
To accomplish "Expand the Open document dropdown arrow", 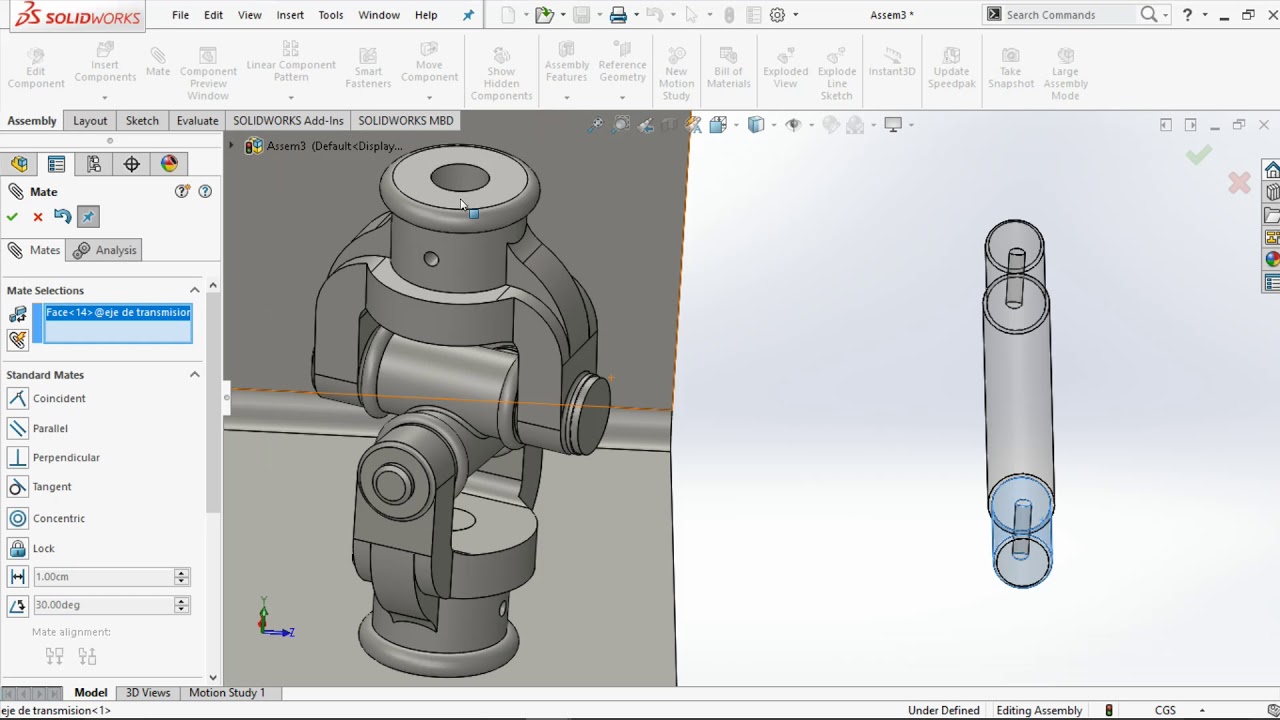I will tap(561, 15).
